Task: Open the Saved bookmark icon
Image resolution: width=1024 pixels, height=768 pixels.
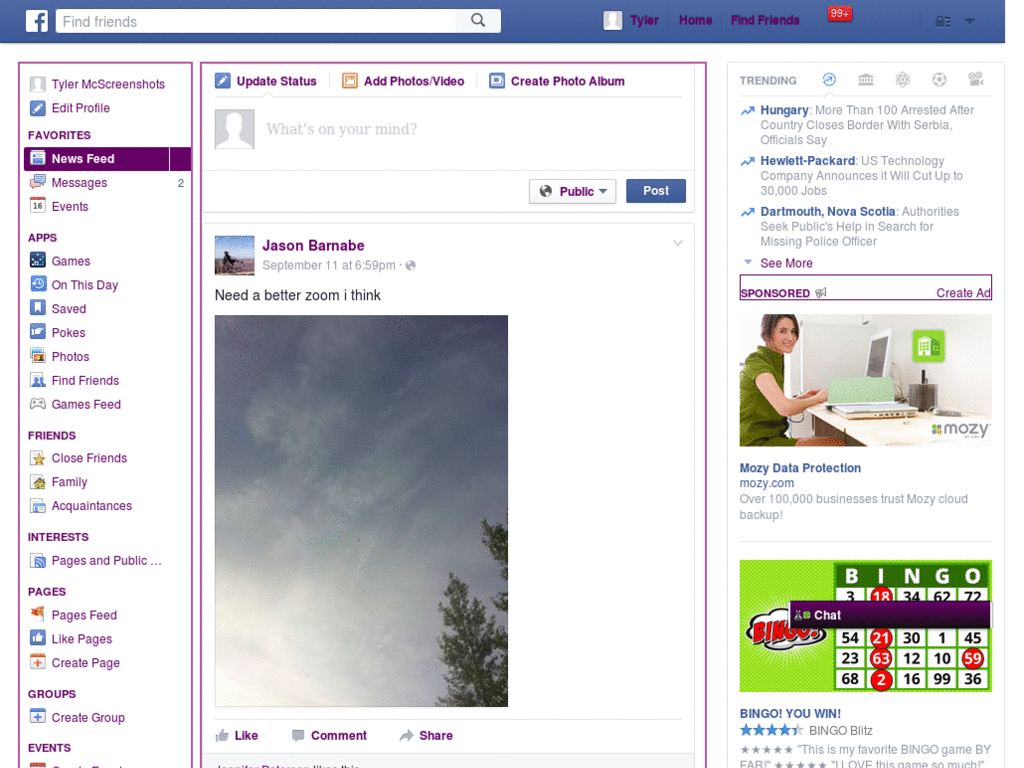Action: pos(38,308)
